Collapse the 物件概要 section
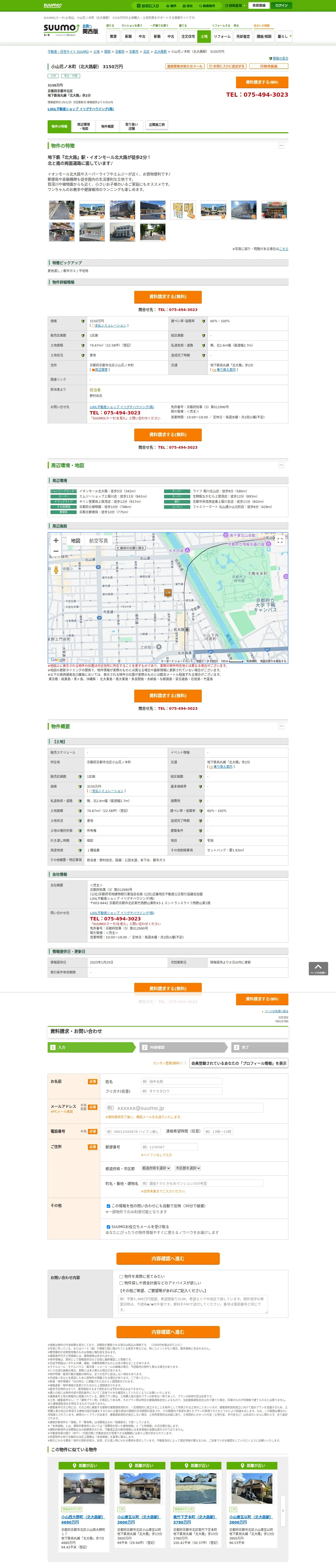336x1568 pixels. [281, 726]
